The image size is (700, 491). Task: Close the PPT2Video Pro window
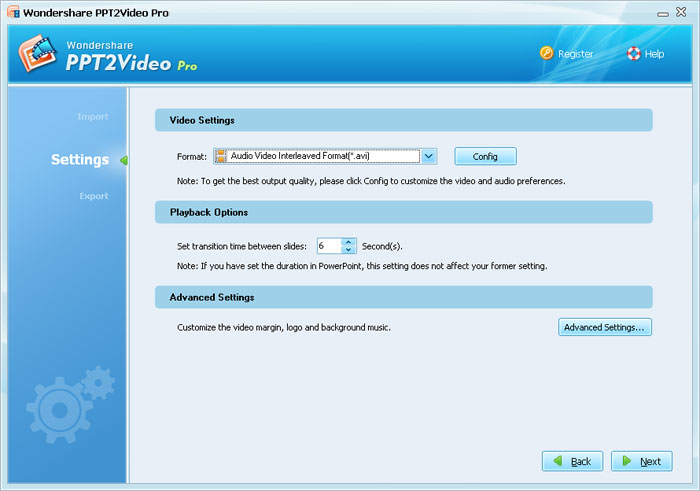click(x=681, y=12)
